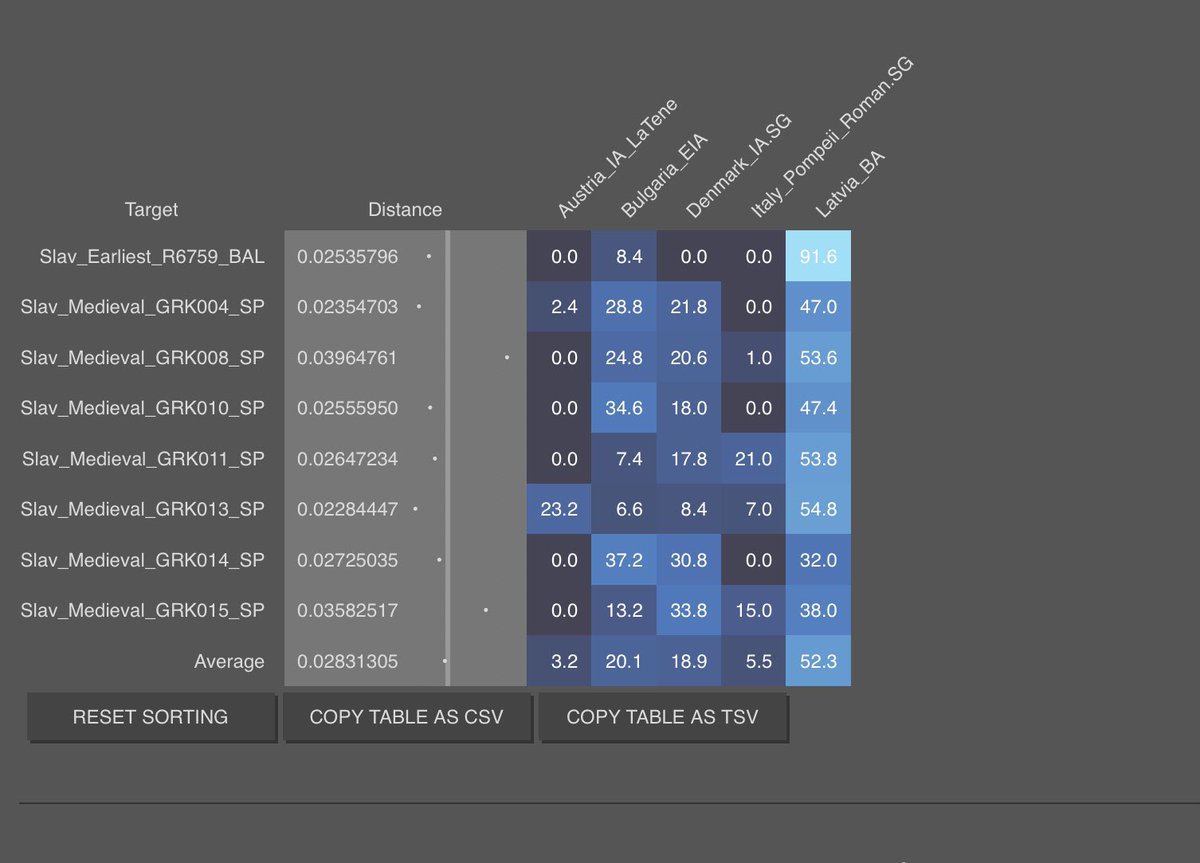This screenshot has width=1200, height=863.
Task: Click the 52.3 average Latvia_BA cell
Action: click(x=818, y=661)
